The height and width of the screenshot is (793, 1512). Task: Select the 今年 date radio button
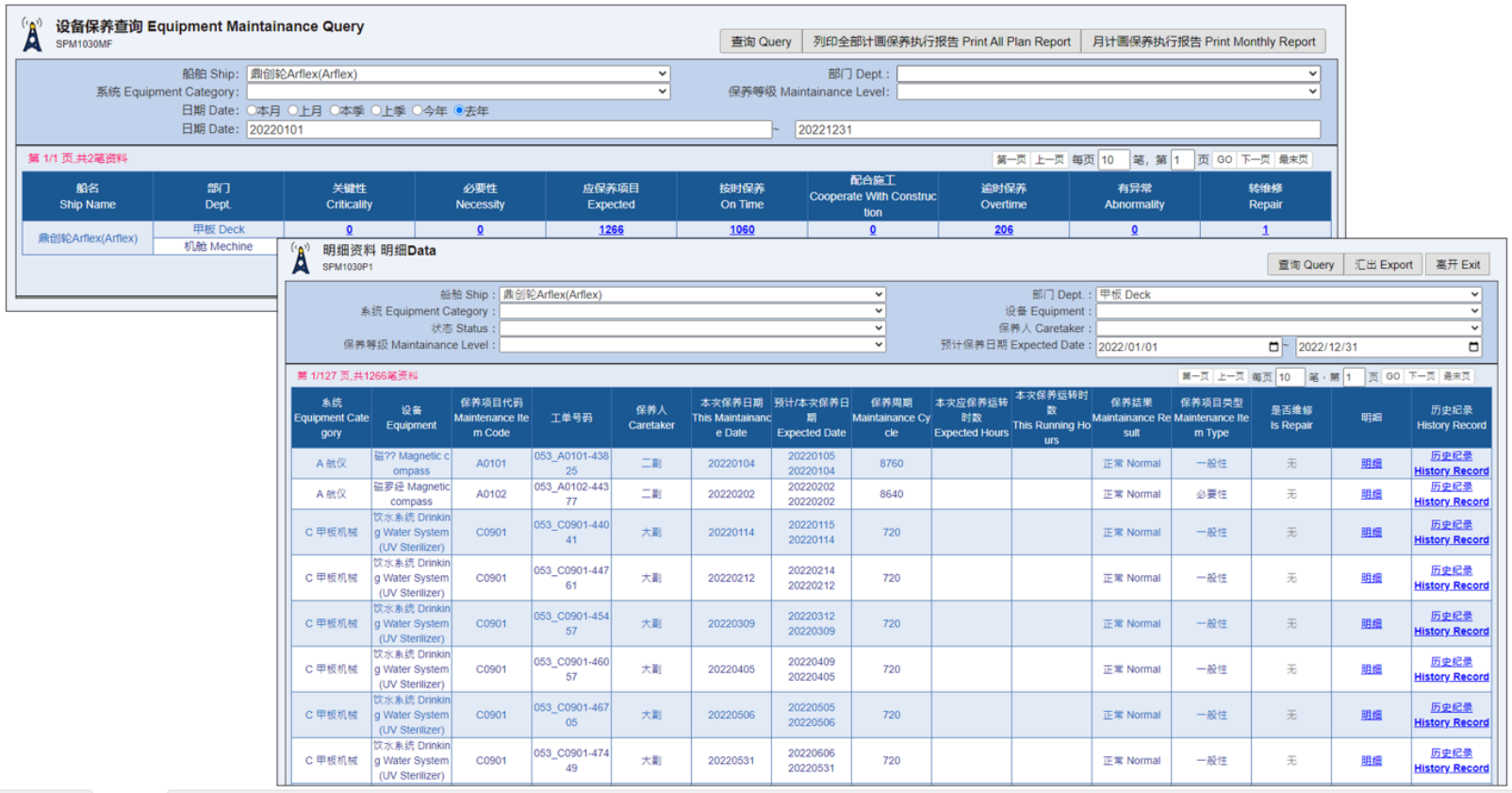[x=418, y=110]
